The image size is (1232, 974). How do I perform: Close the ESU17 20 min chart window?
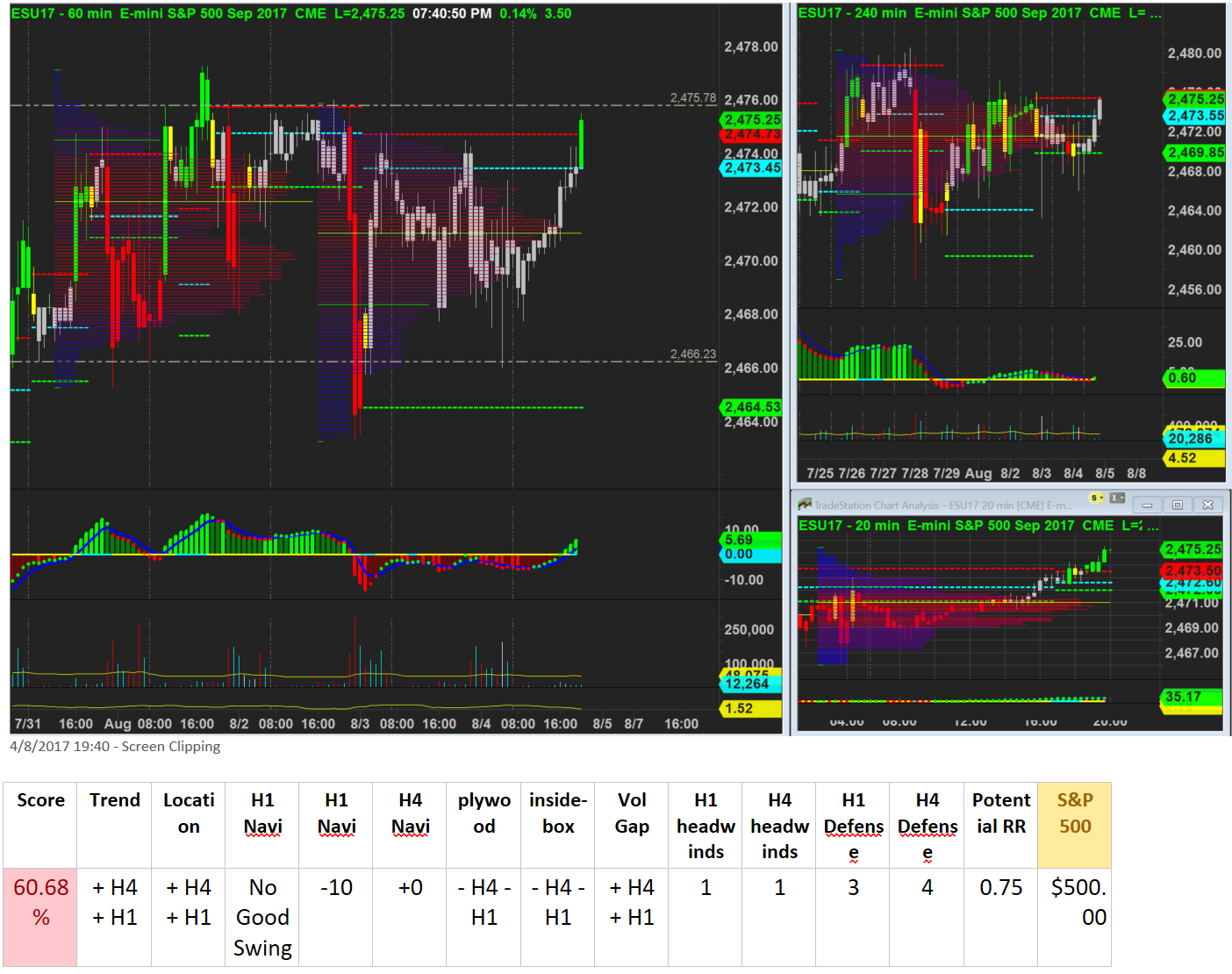(x=1208, y=505)
